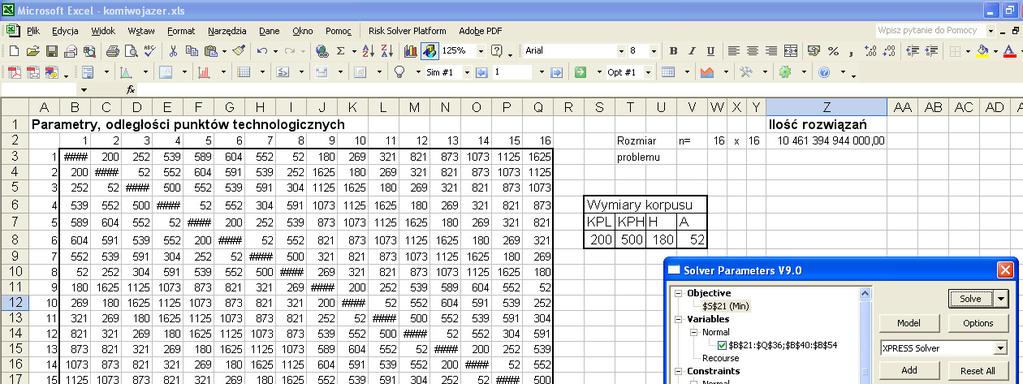Open the Chart Wizard icon
Viewport: 1023px width, 384px height.
click(x=410, y=51)
